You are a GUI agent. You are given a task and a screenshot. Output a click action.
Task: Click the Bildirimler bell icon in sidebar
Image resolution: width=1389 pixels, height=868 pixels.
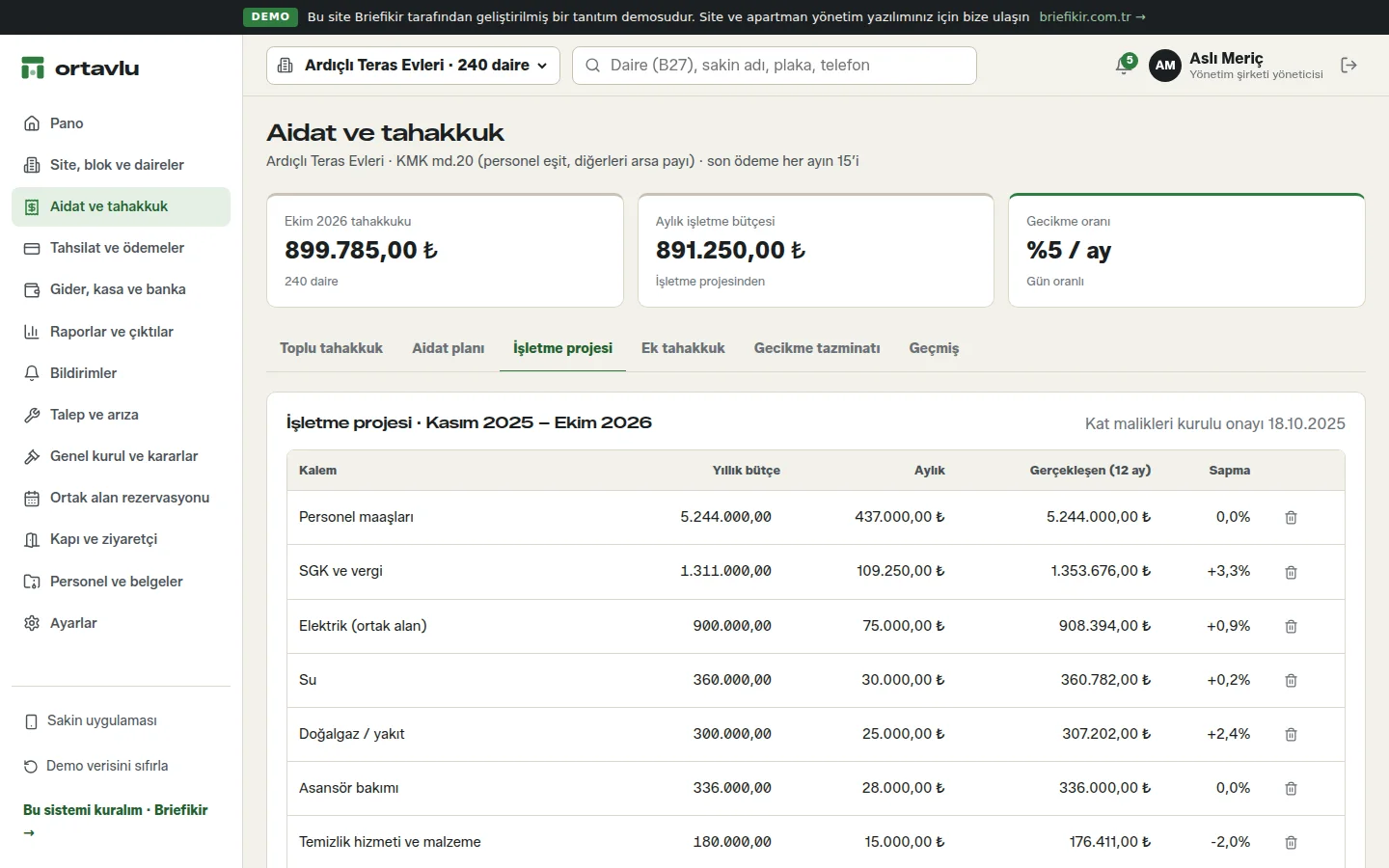point(32,373)
